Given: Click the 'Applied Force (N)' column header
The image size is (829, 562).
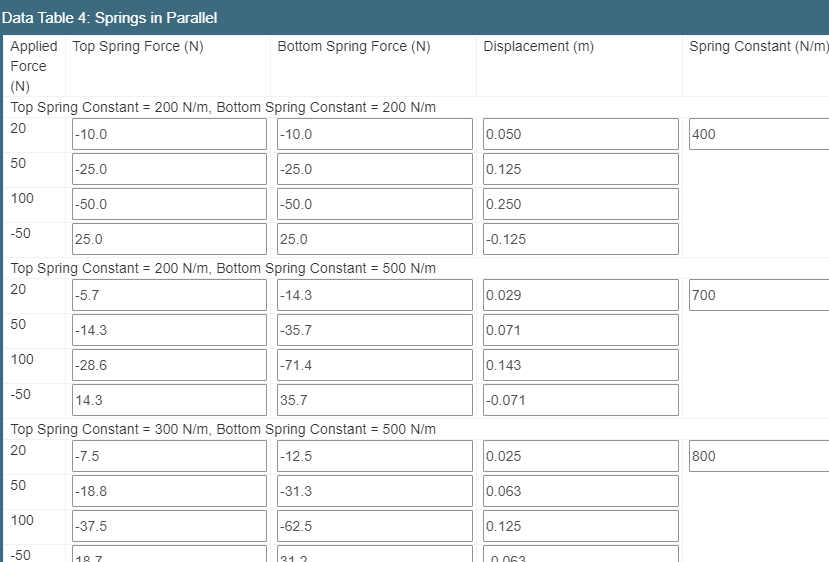Looking at the screenshot, I should pos(34,66).
